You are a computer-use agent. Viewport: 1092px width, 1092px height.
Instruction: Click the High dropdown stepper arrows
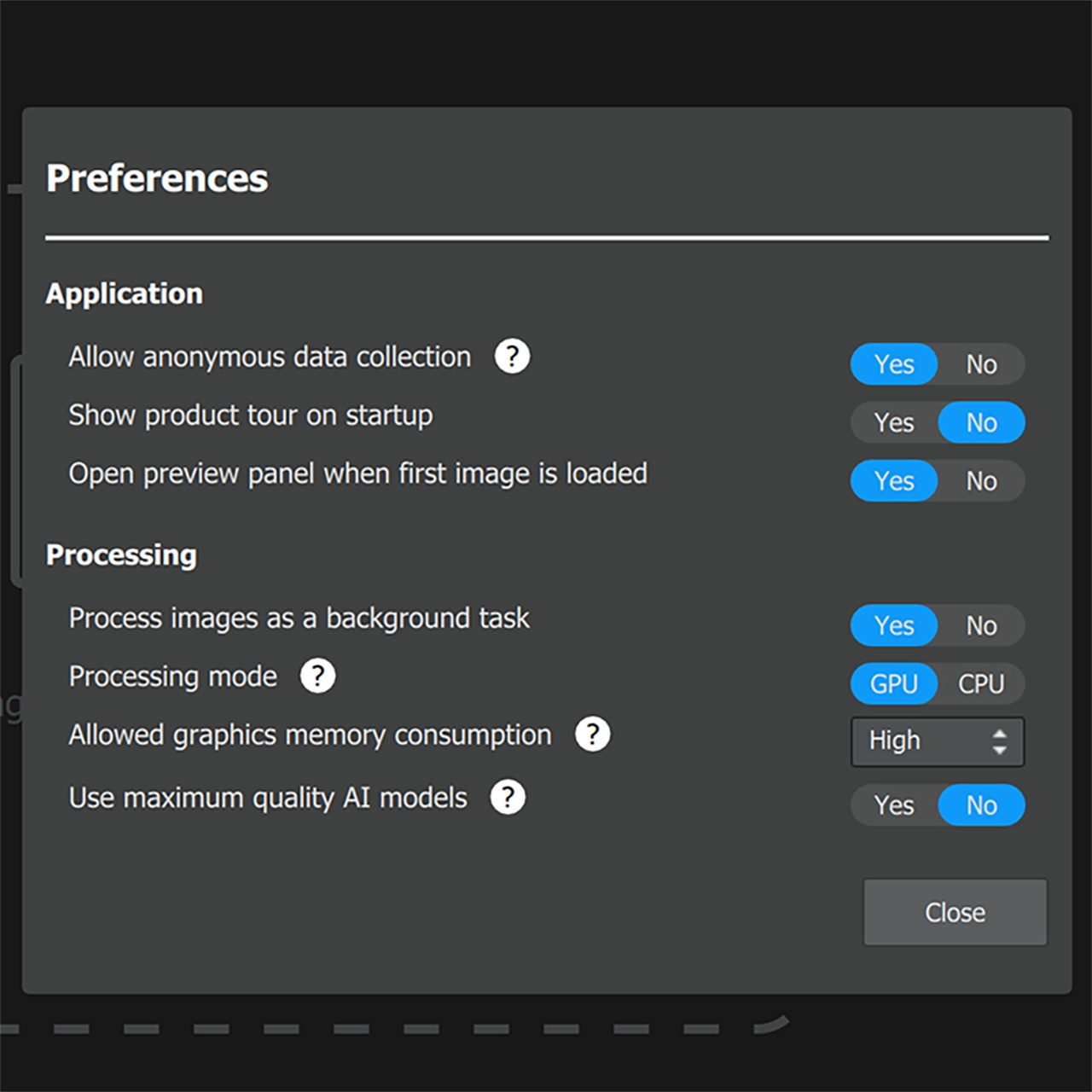999,741
